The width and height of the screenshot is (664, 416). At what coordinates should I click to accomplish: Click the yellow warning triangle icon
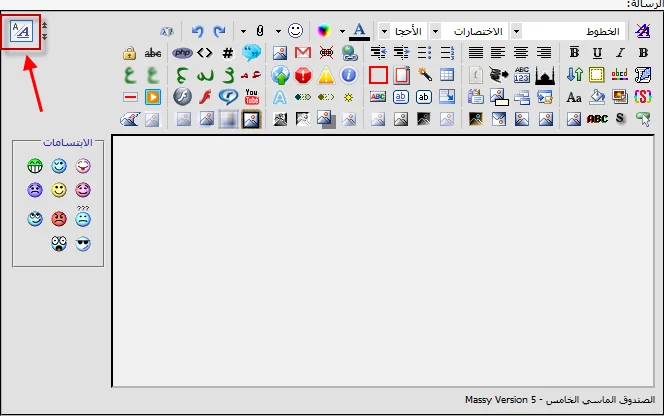coord(326,75)
